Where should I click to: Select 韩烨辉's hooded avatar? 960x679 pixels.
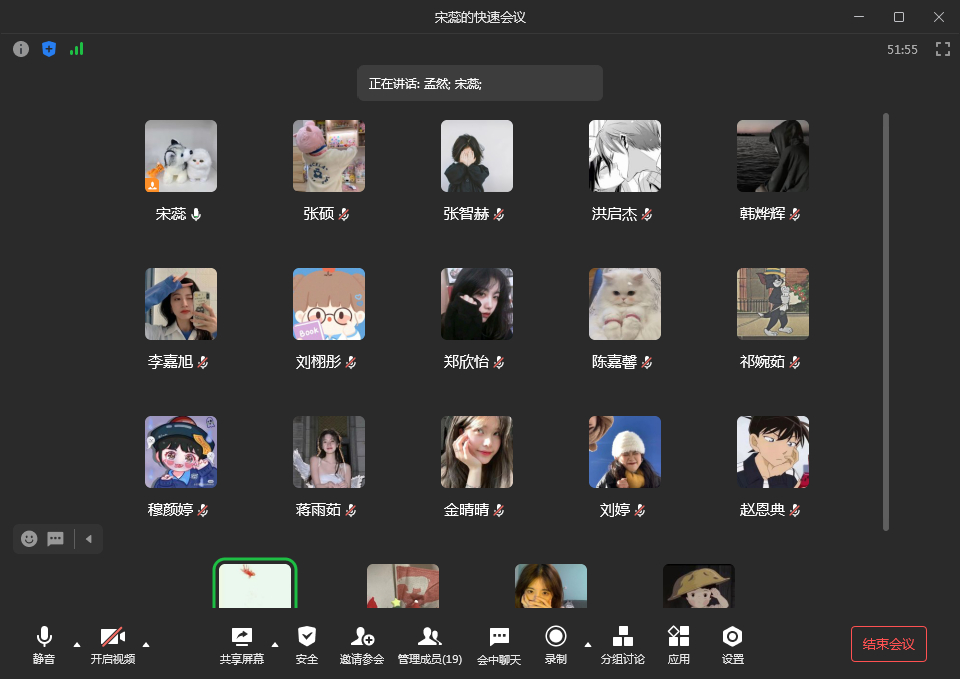coord(773,156)
